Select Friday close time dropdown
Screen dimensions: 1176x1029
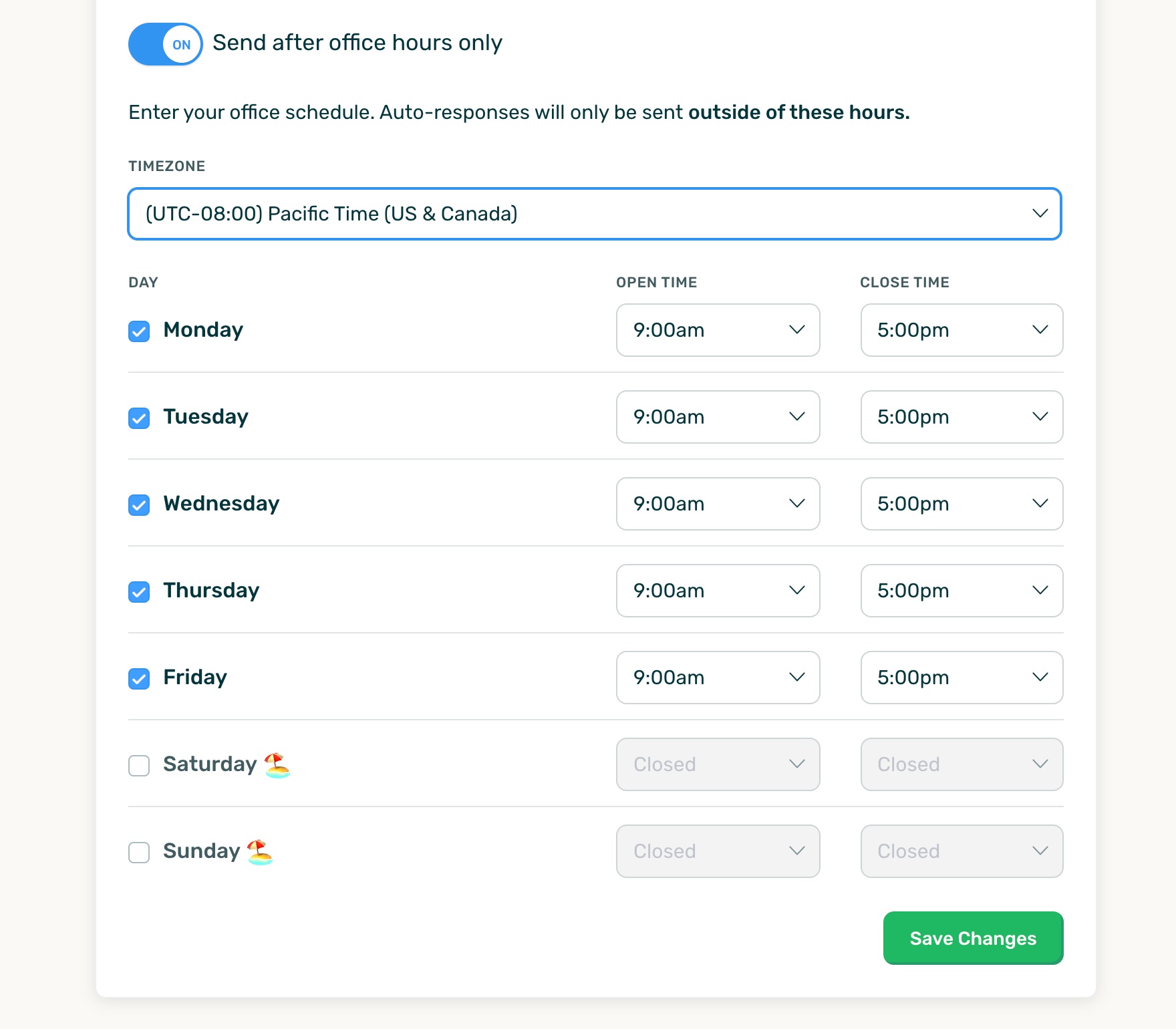coord(962,678)
